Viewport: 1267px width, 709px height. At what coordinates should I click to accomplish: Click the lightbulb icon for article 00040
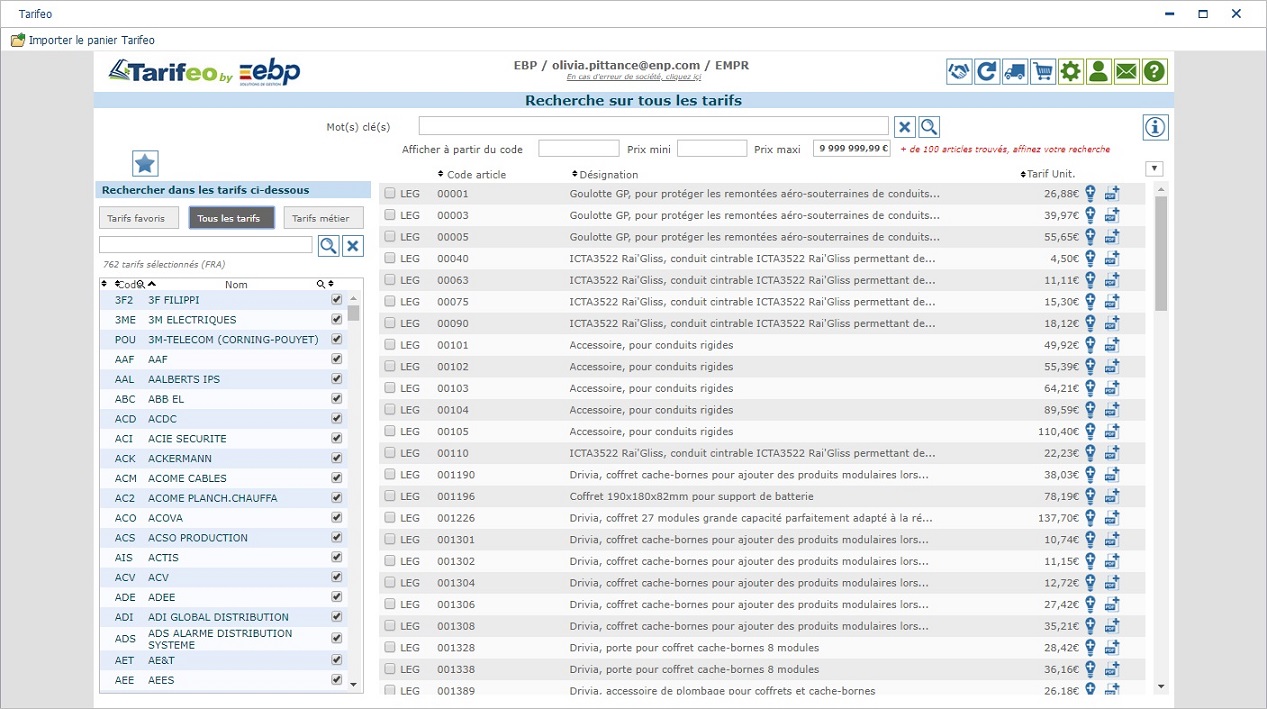1091,259
